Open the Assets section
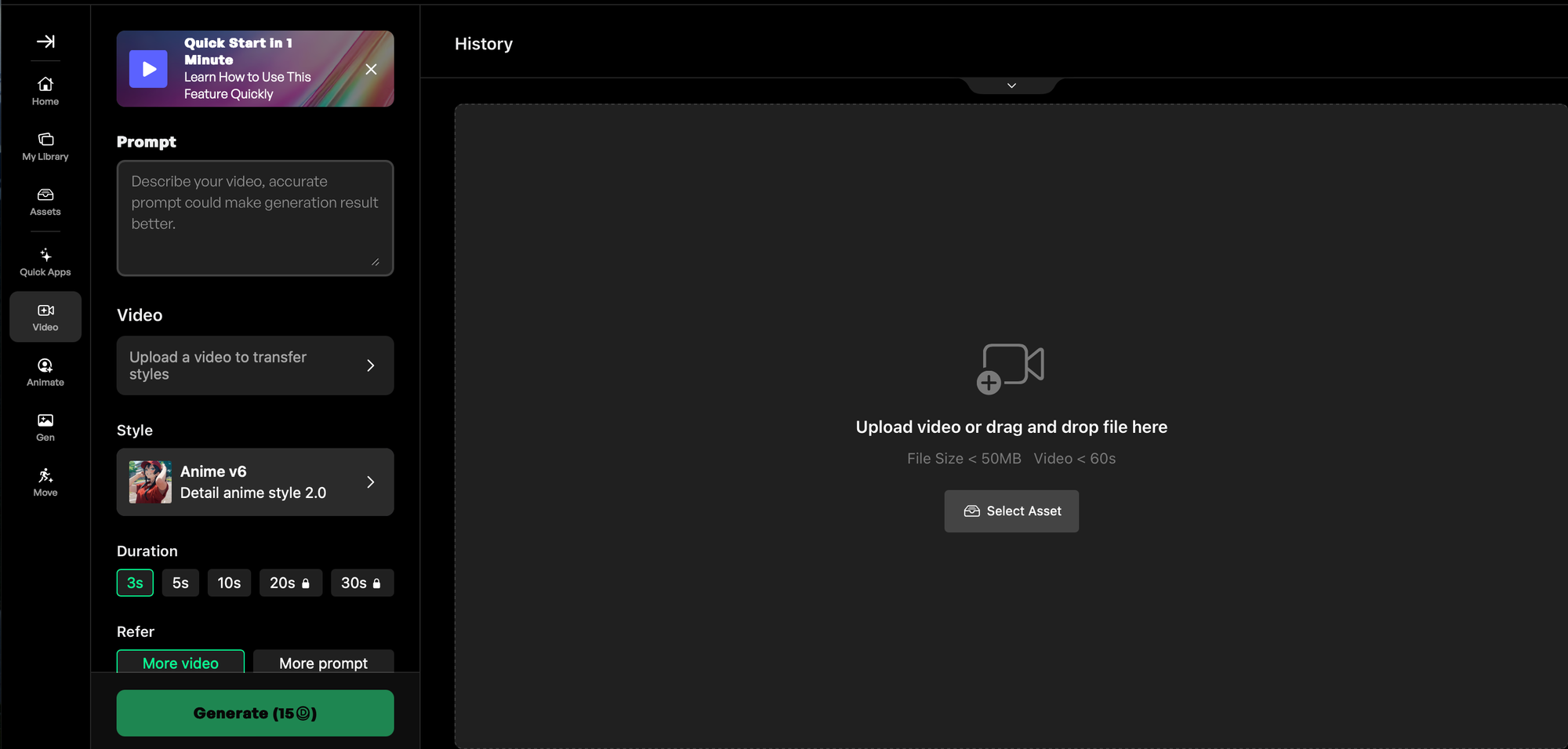The width and height of the screenshot is (1568, 749). 45,202
